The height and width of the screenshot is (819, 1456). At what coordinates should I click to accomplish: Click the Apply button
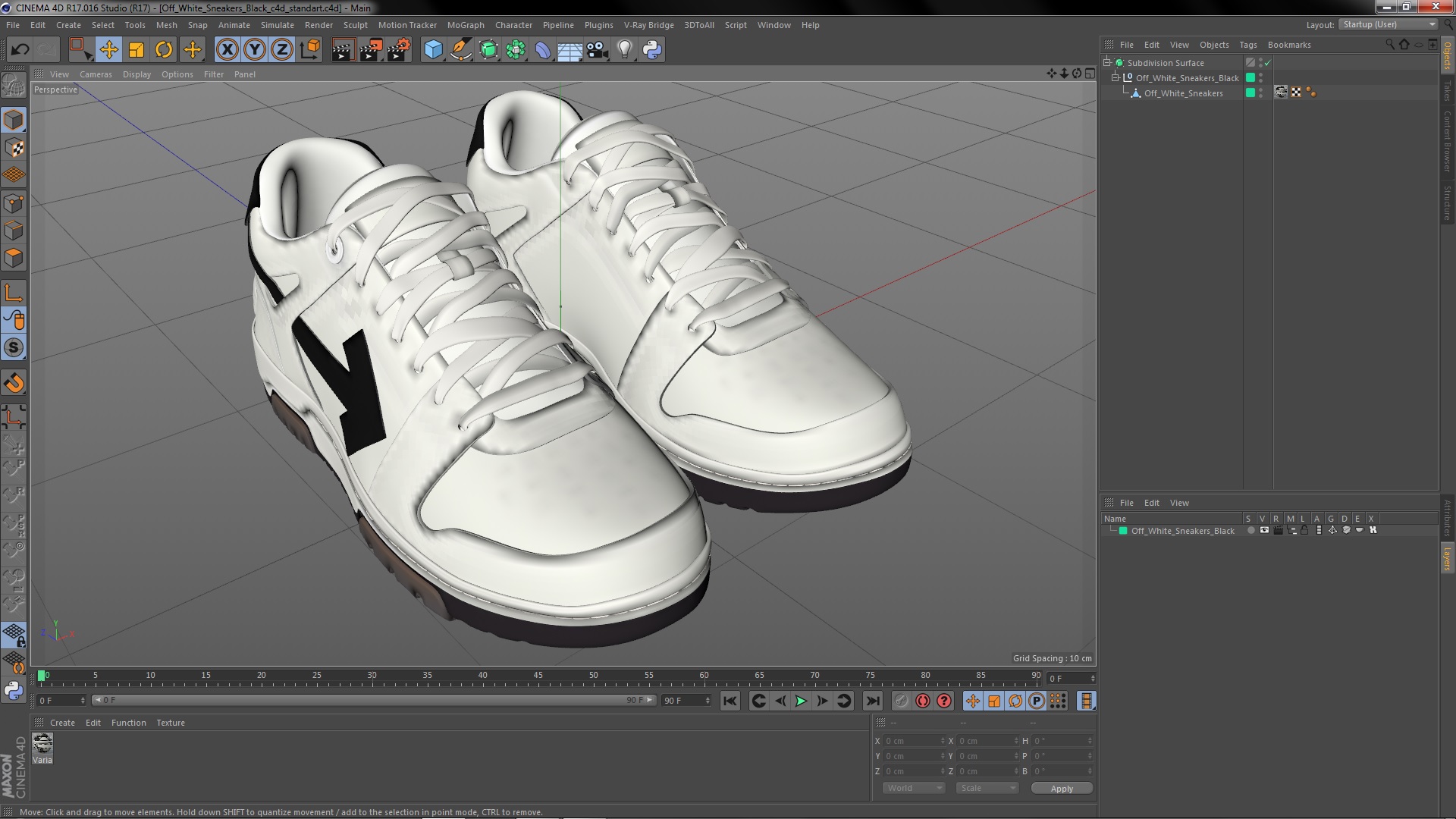click(1062, 788)
